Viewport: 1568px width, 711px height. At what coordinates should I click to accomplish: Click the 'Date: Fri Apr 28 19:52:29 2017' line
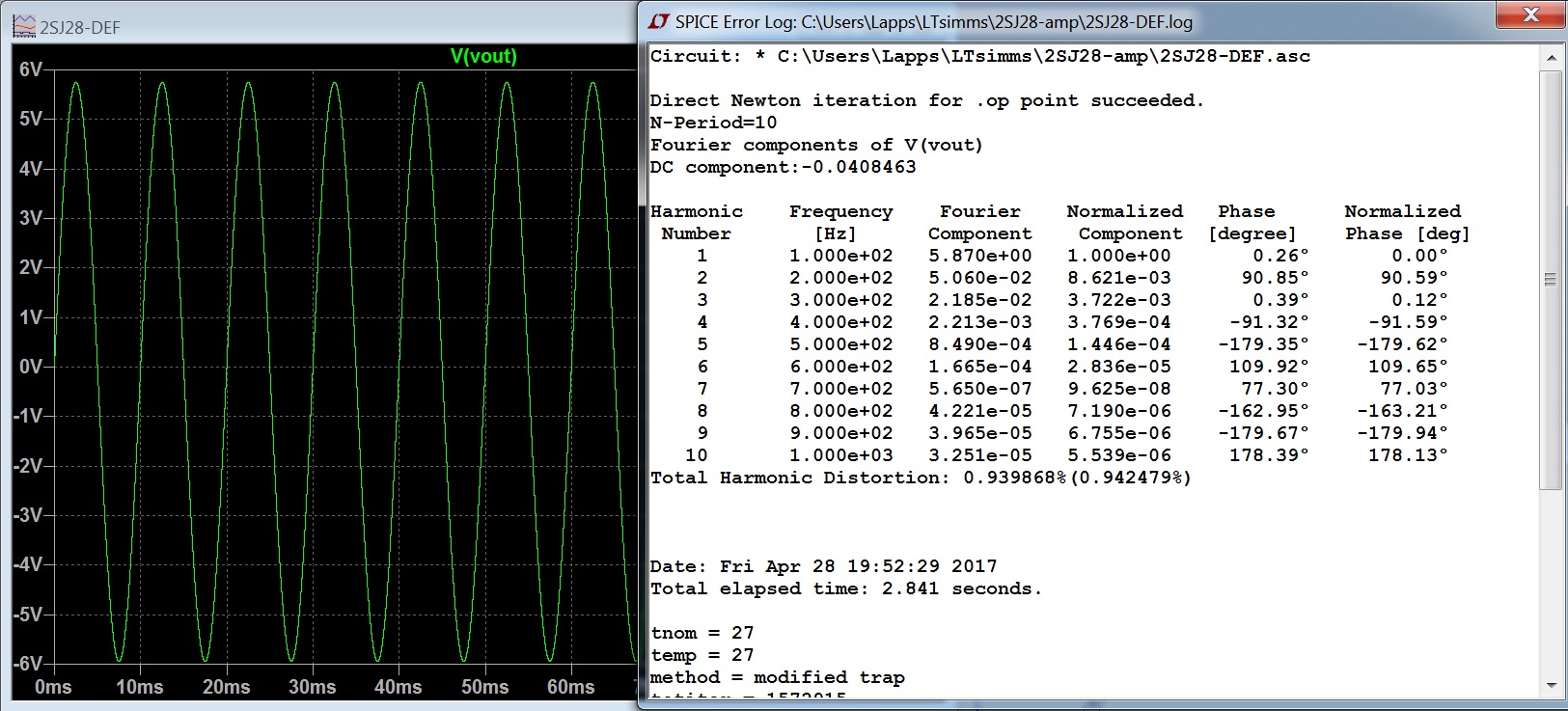coord(824,566)
